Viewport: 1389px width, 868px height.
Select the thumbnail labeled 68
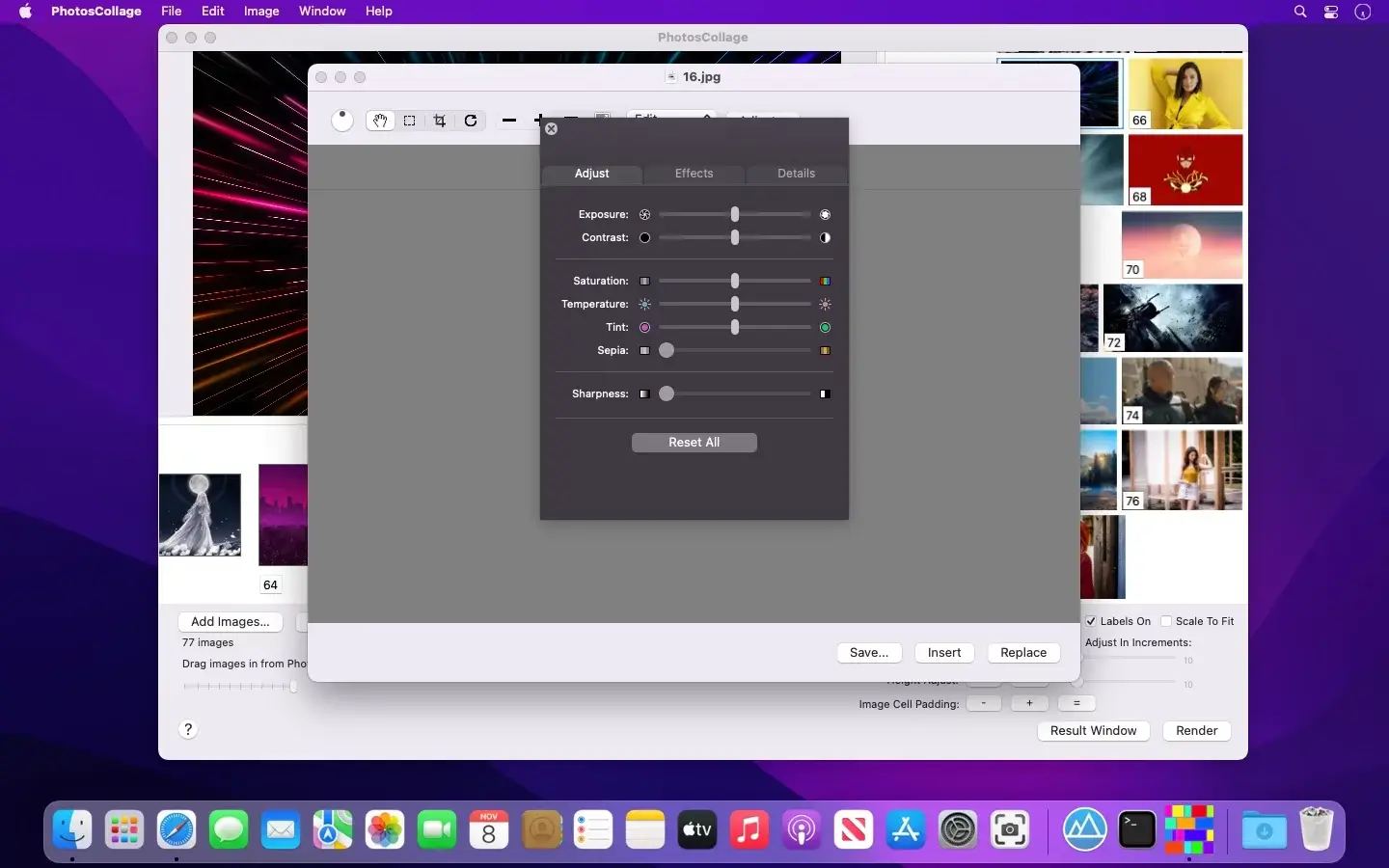click(1185, 170)
